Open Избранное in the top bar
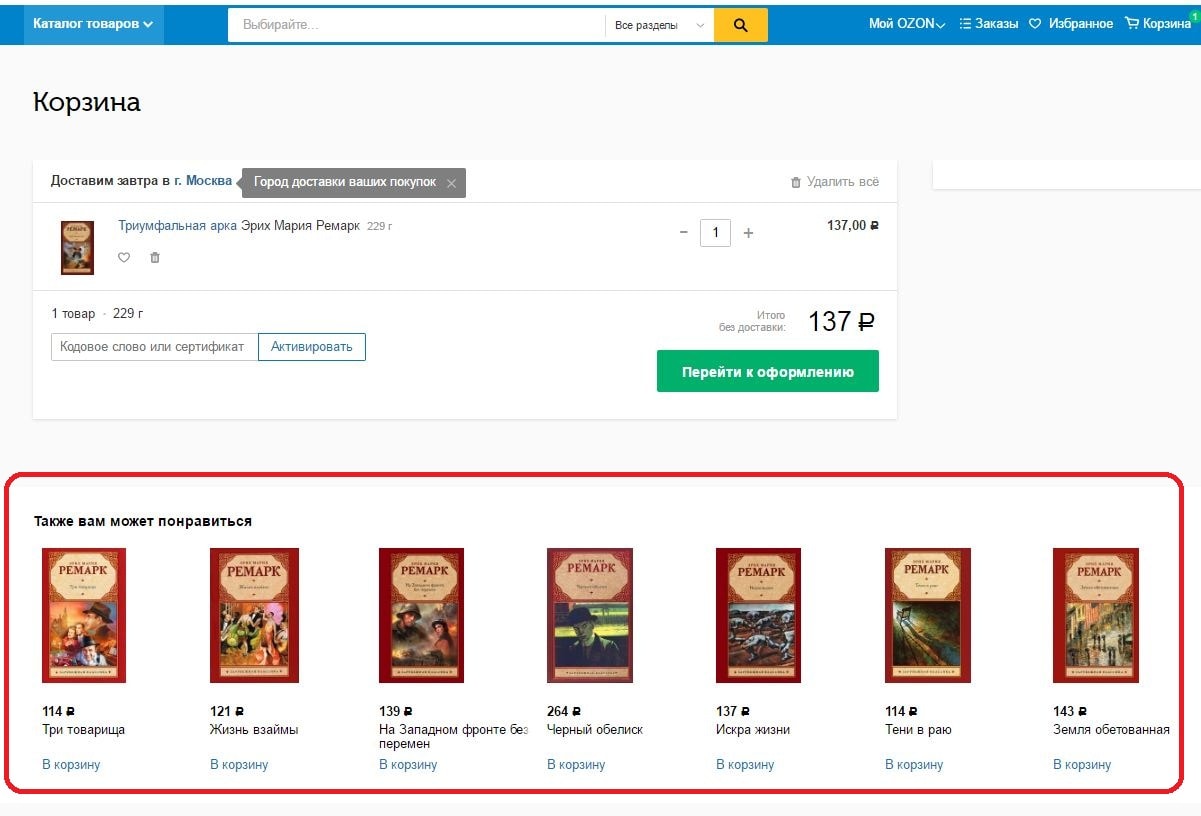The height and width of the screenshot is (816, 1201). (x=1071, y=24)
